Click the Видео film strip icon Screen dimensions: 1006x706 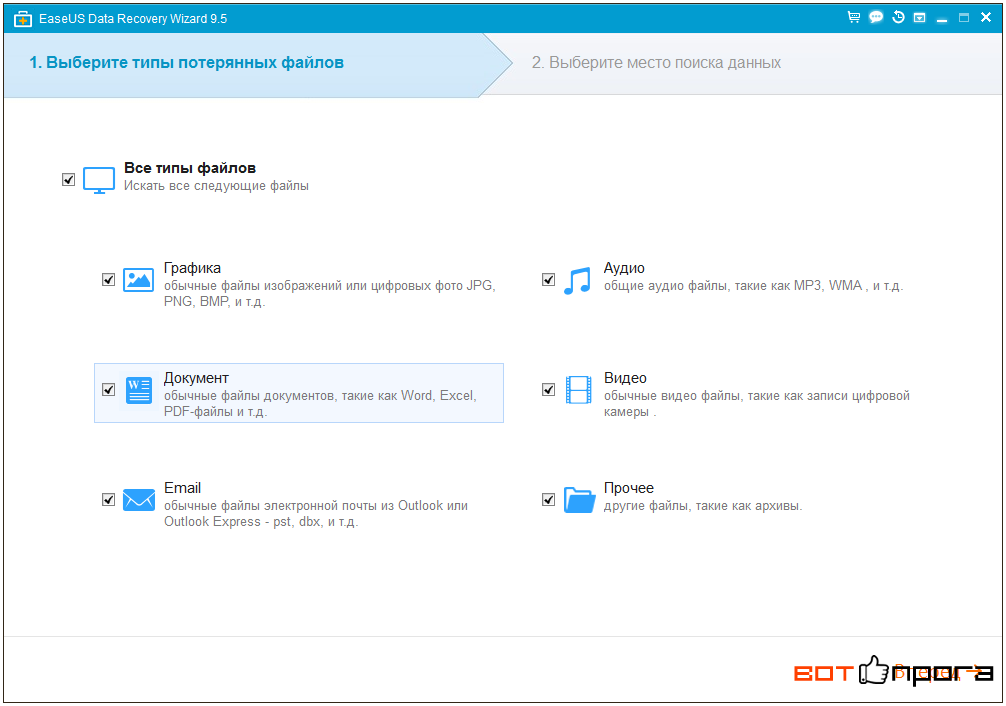pos(578,390)
